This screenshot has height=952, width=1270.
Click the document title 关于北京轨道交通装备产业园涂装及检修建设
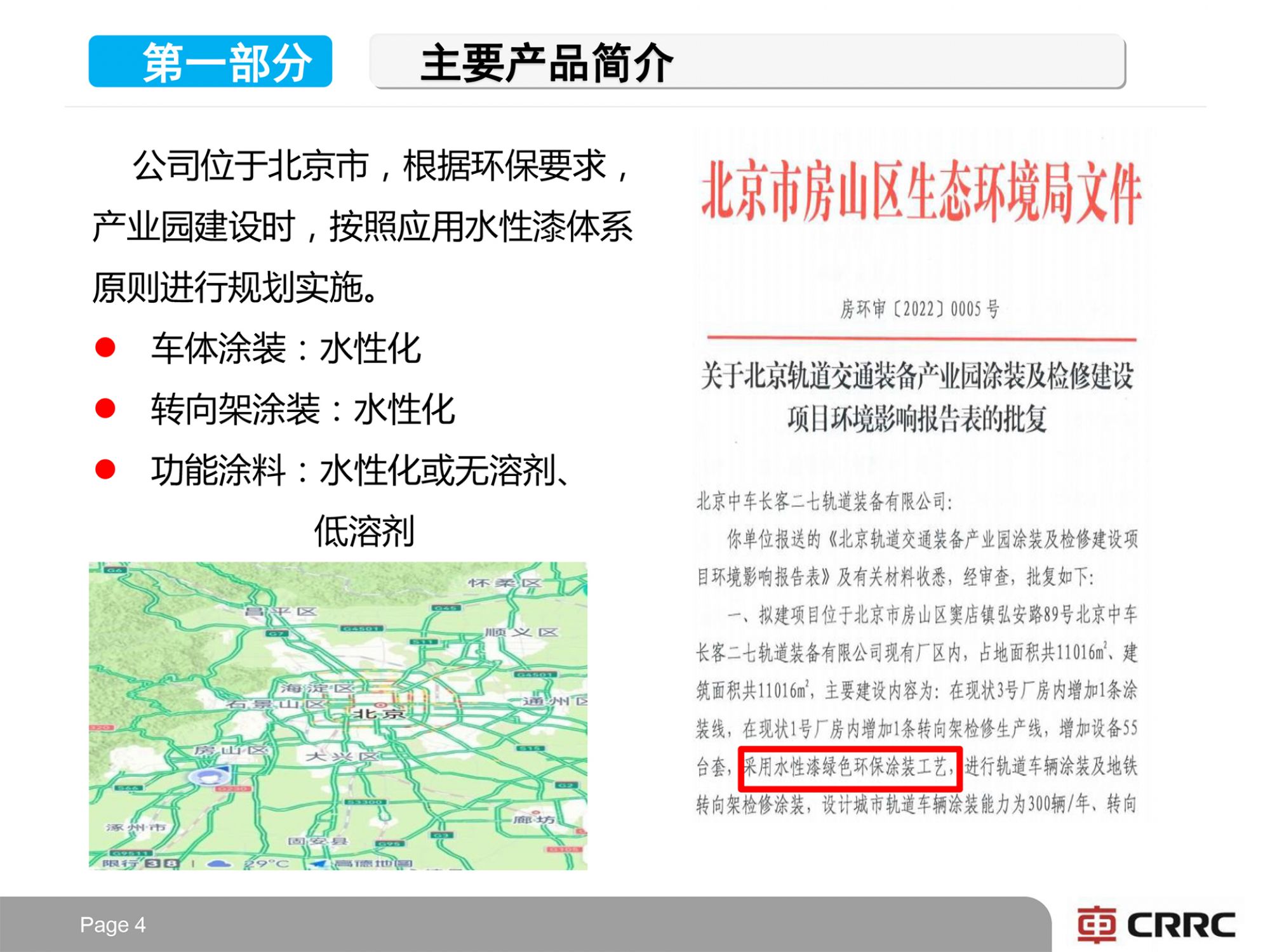click(918, 376)
